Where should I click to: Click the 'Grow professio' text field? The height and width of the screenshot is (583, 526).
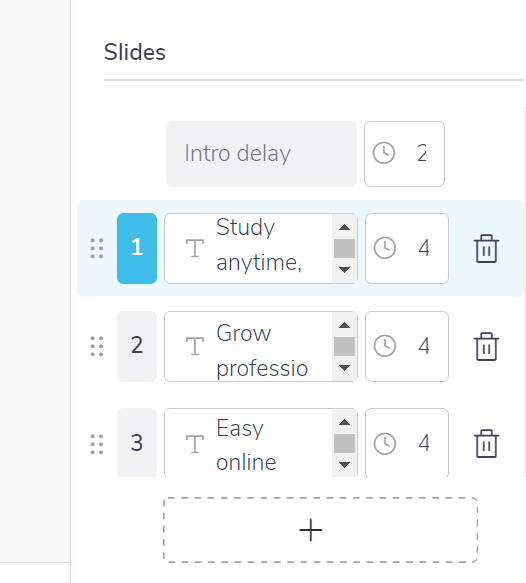261,346
